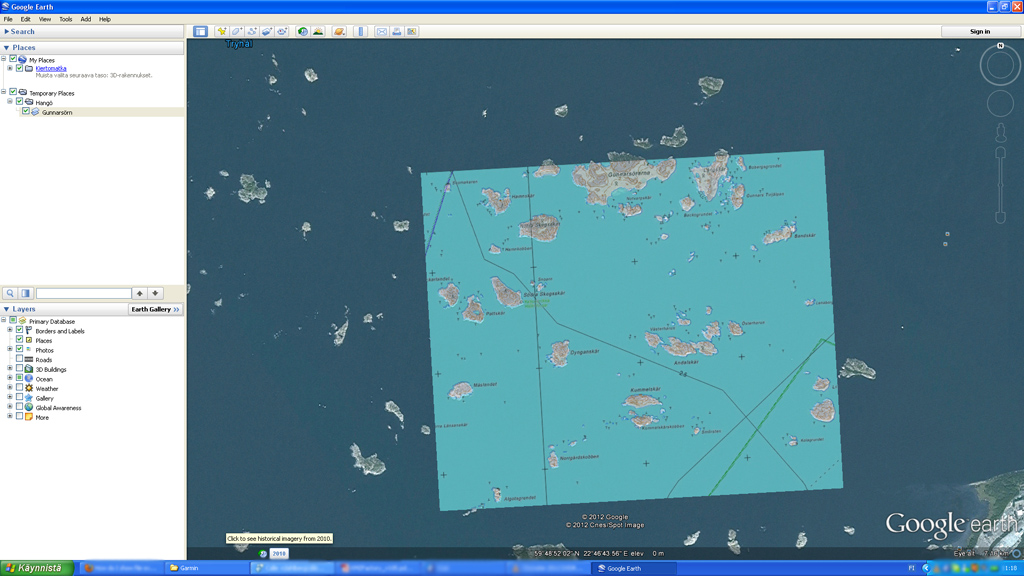Click the Places search input field
This screenshot has width=1024, height=576.
coord(83,293)
